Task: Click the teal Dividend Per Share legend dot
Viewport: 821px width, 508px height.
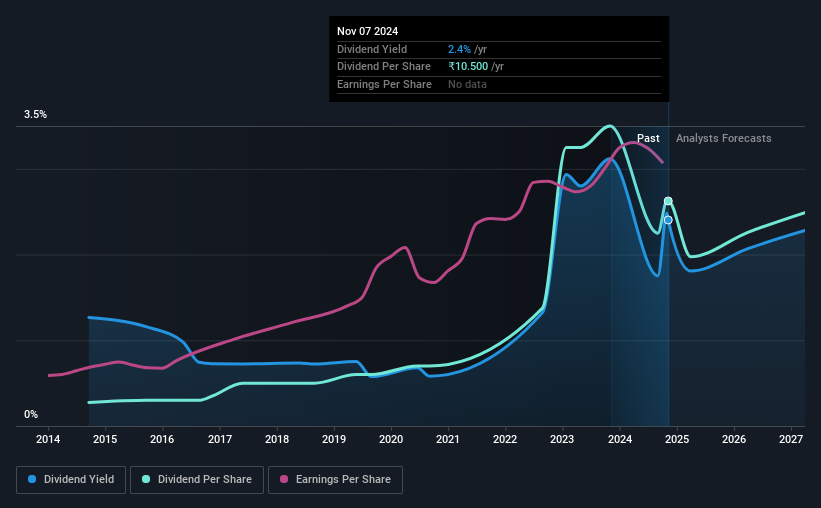Action: (146, 479)
